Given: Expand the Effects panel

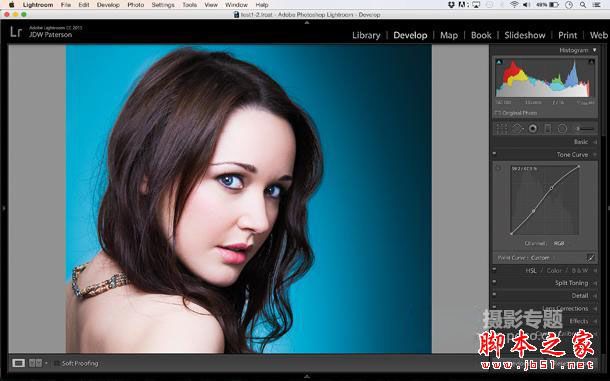Looking at the screenshot, I should 595,321.
